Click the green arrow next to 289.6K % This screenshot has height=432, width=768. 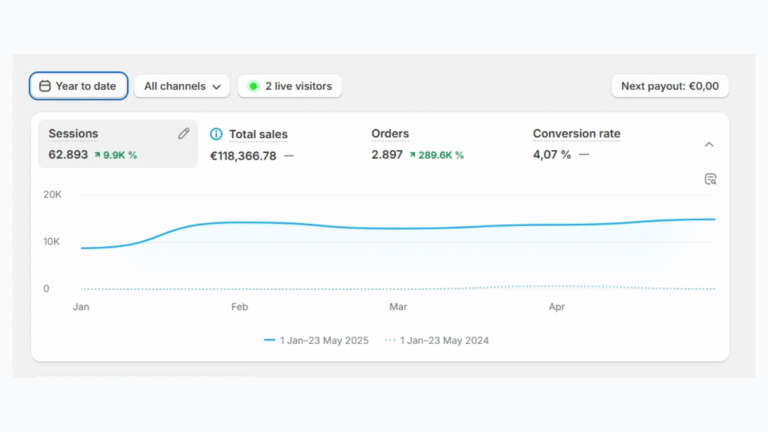click(x=413, y=155)
